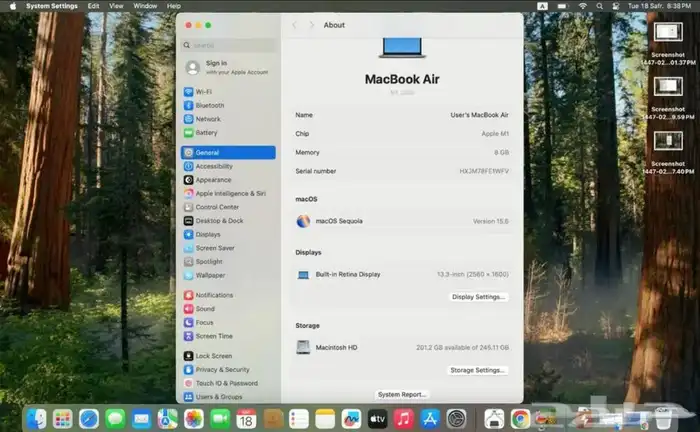Viewport: 700px width, 432px height.
Task: Select Screenshot 9.59 PM desktop file
Action: (x=668, y=98)
